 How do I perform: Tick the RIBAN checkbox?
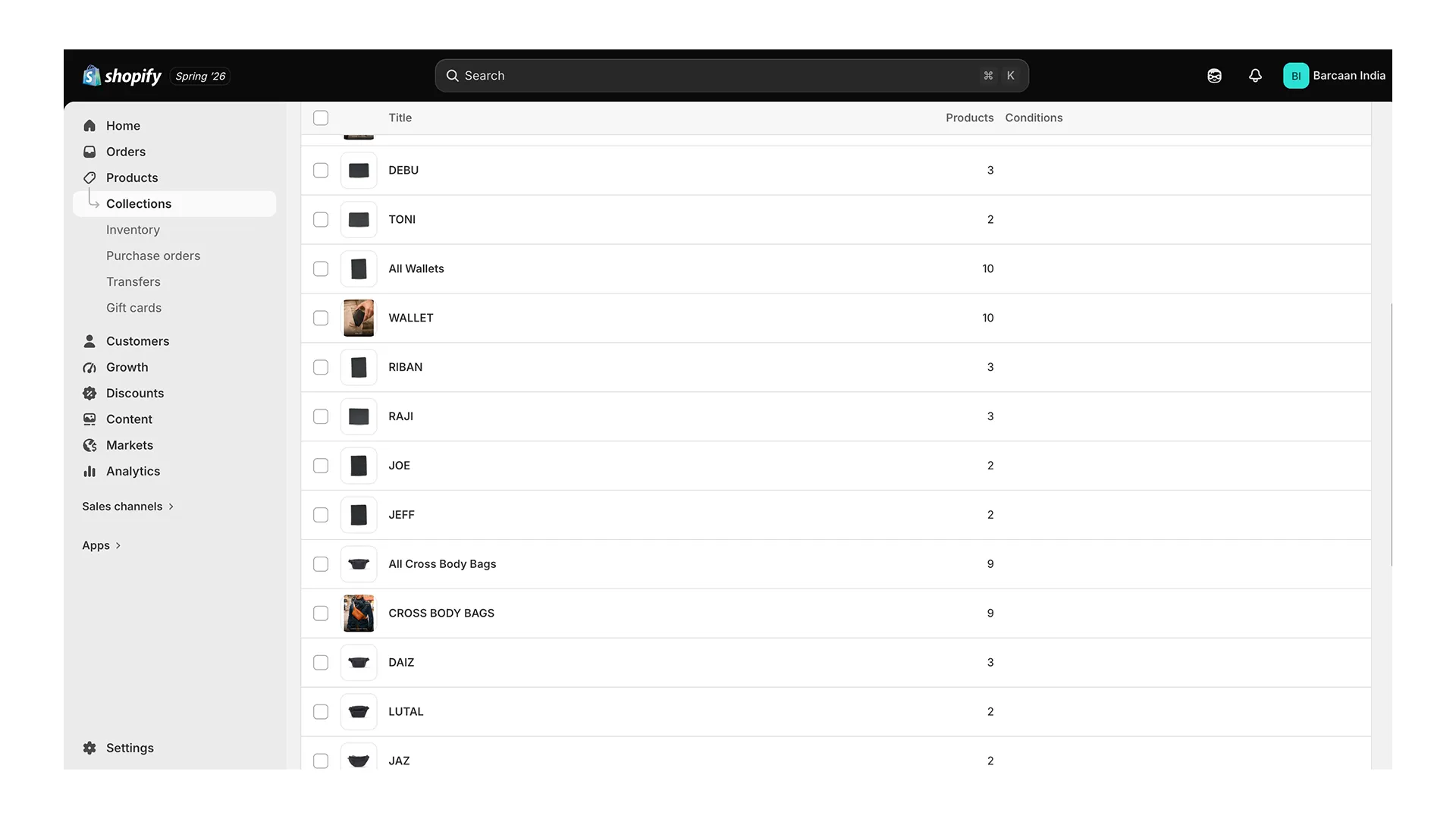[x=321, y=367]
